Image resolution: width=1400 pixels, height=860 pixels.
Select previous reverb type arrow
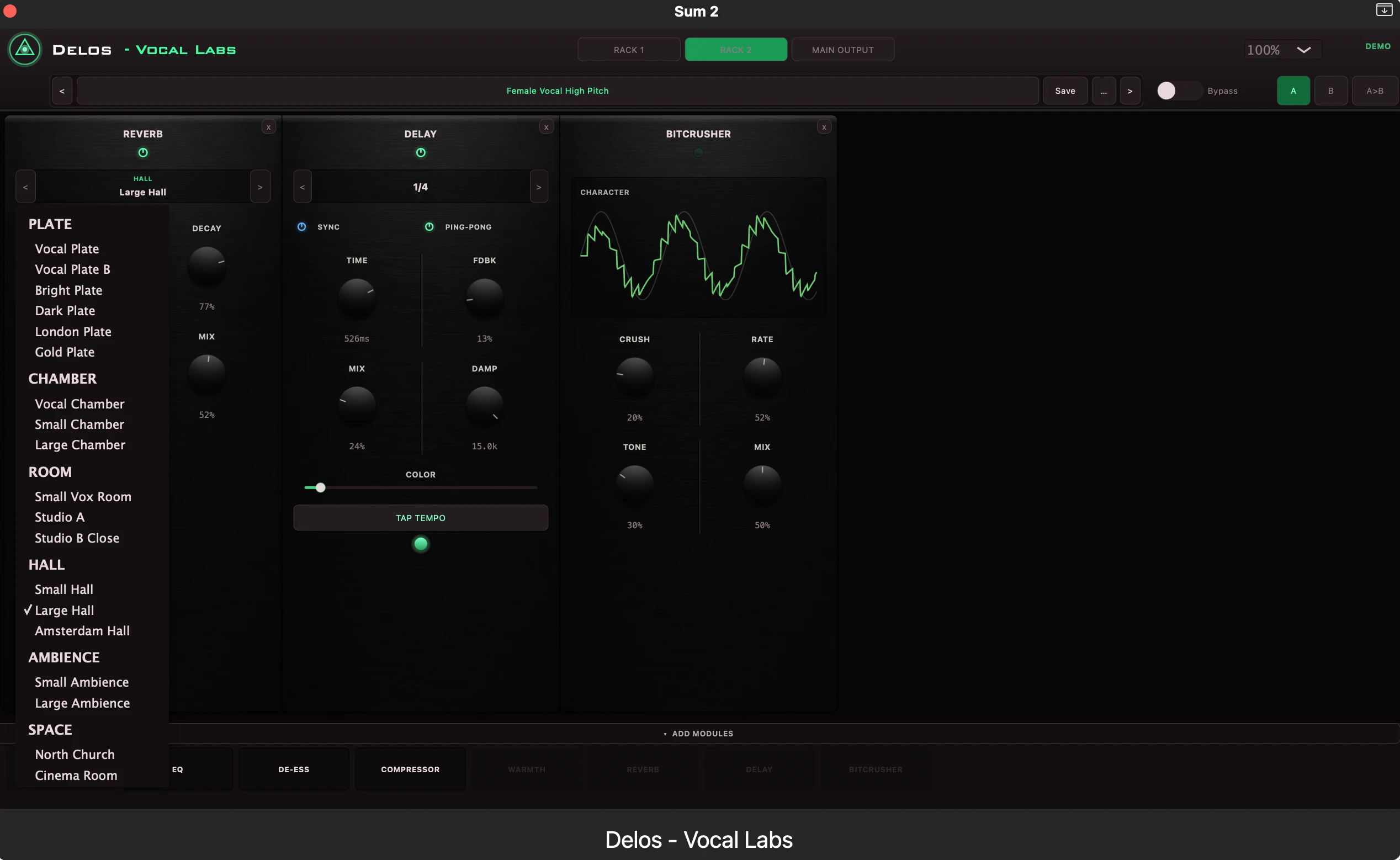[x=25, y=187]
